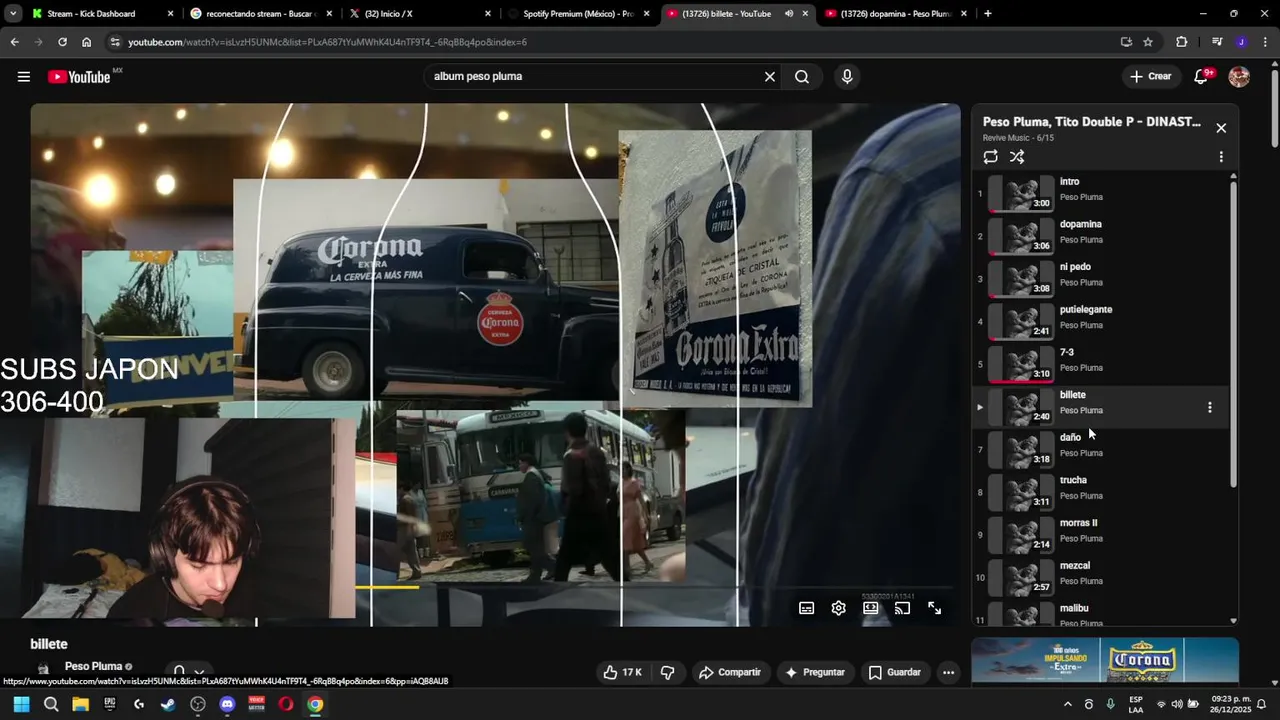This screenshot has height=720, width=1280.
Task: Open the playlist three-dot options menu
Action: 1221,157
